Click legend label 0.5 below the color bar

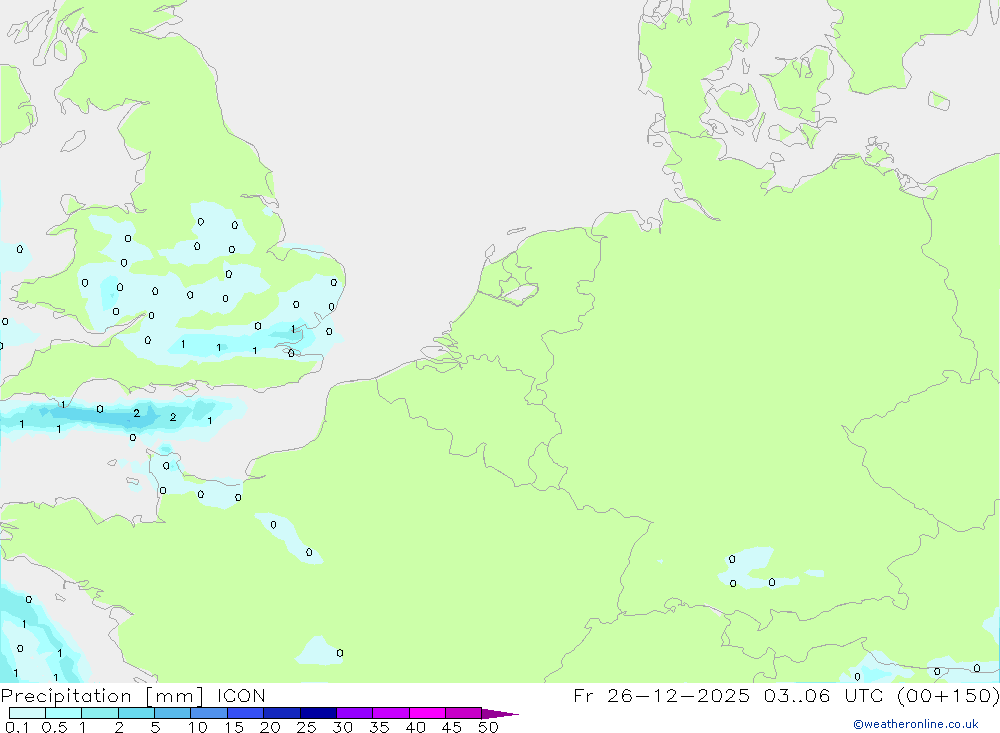pyautogui.click(x=54, y=727)
